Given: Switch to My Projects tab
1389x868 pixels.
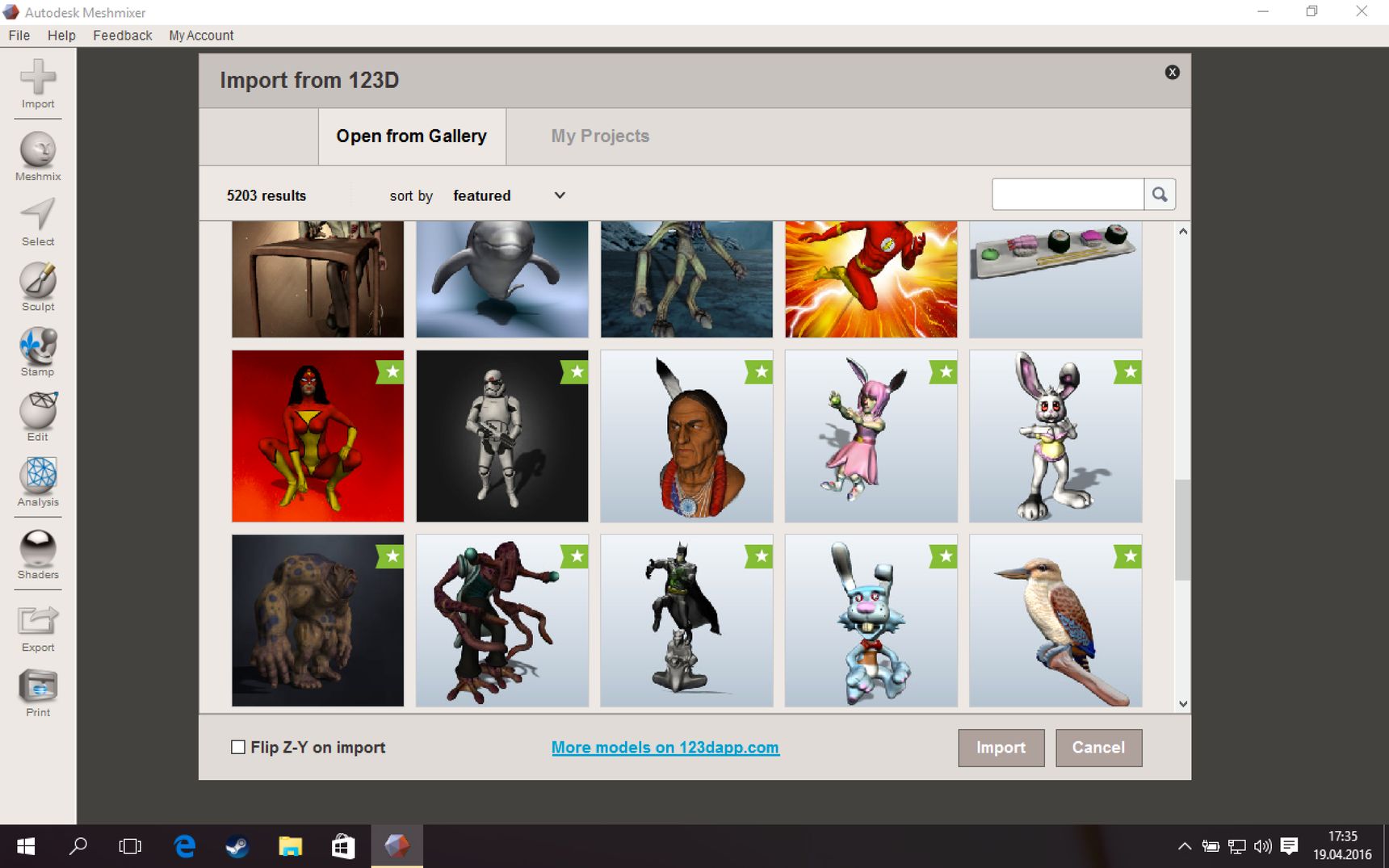Looking at the screenshot, I should (600, 136).
